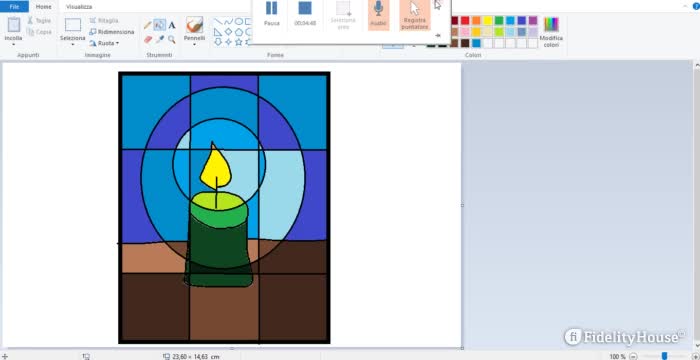This screenshot has height=360, width=700.
Task: Pick the yellow color swatch
Action: click(x=488, y=21)
